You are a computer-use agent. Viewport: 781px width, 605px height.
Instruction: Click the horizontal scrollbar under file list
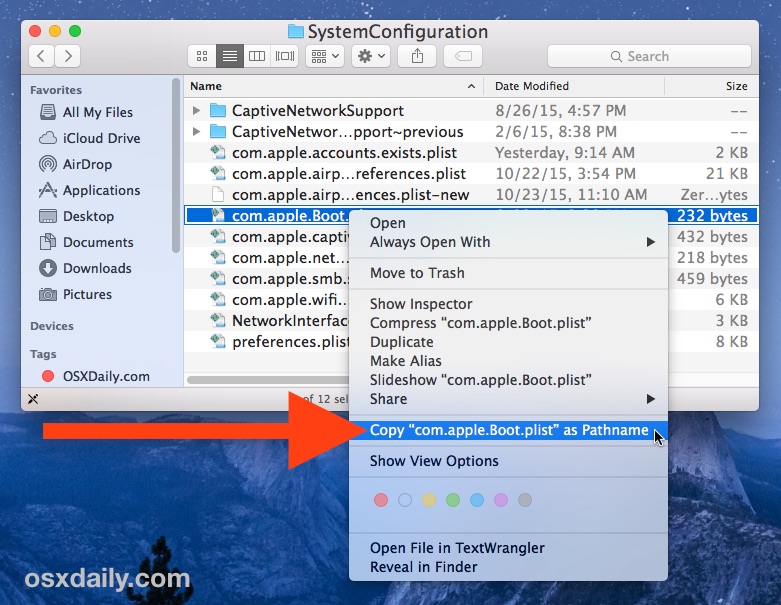pyautogui.click(x=268, y=380)
